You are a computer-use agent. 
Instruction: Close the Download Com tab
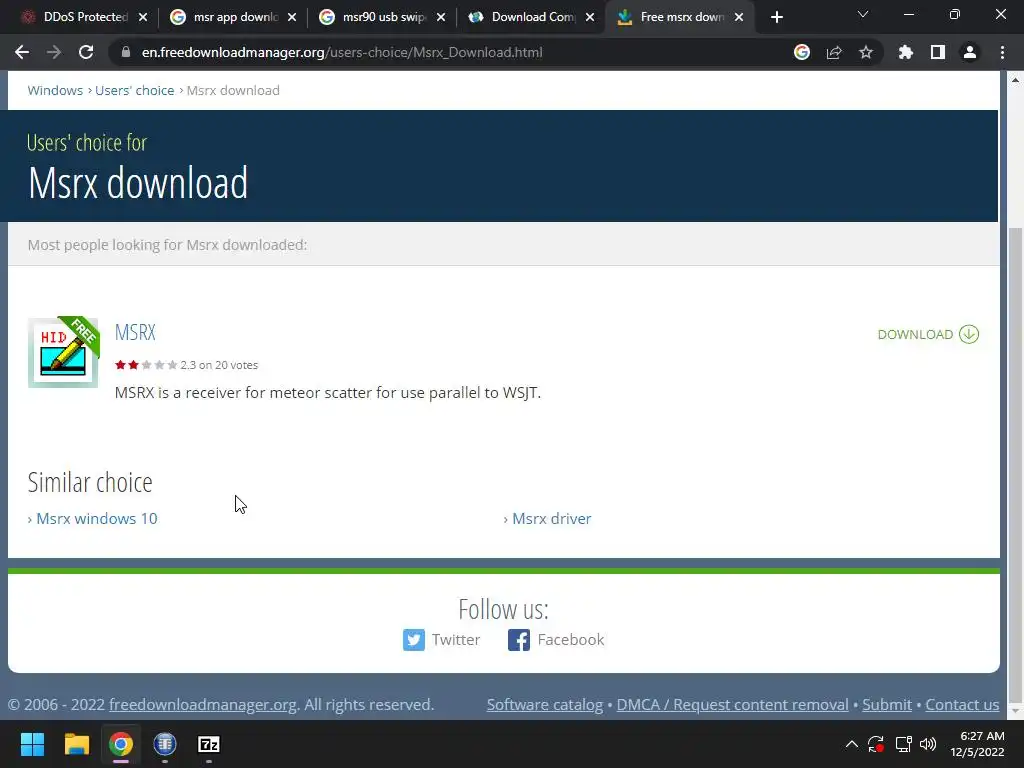coord(590,17)
